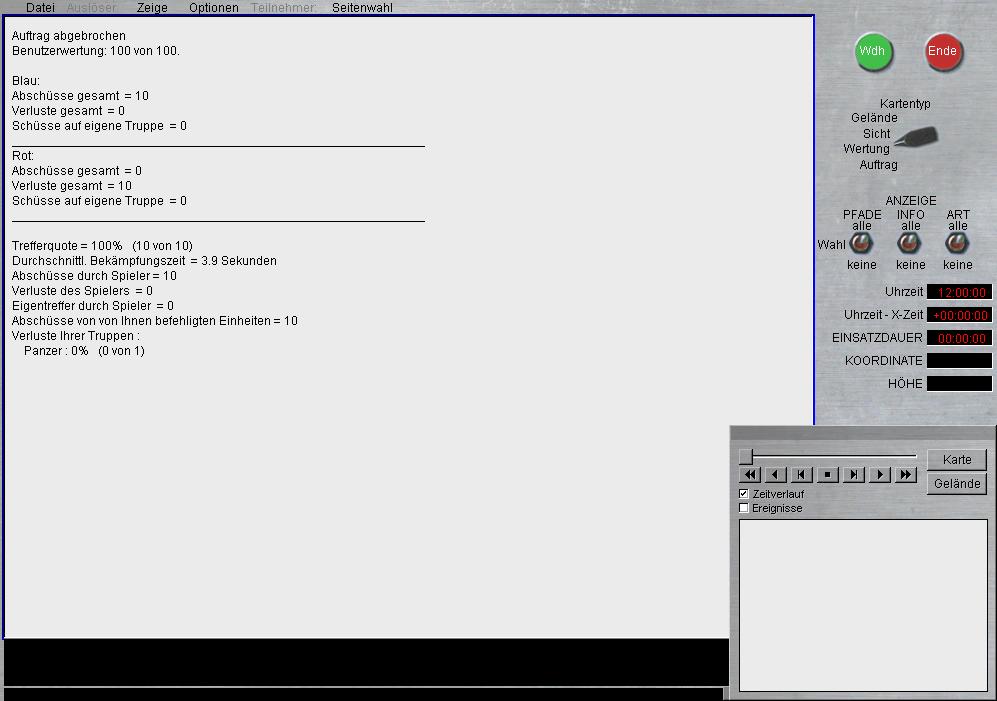Click the playback timeline slider handle
Viewport: 997px width, 701px height.
[746, 457]
